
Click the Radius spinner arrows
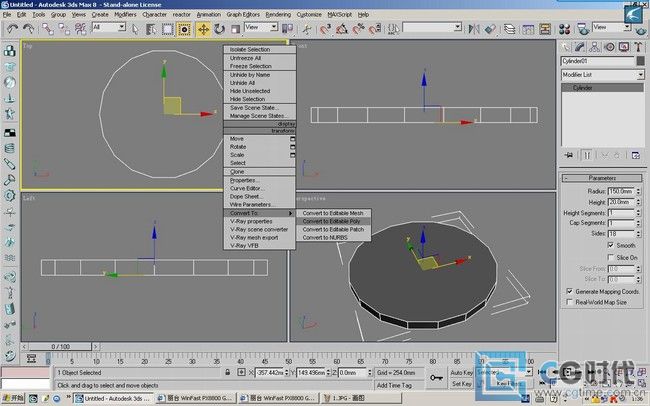[638, 191]
